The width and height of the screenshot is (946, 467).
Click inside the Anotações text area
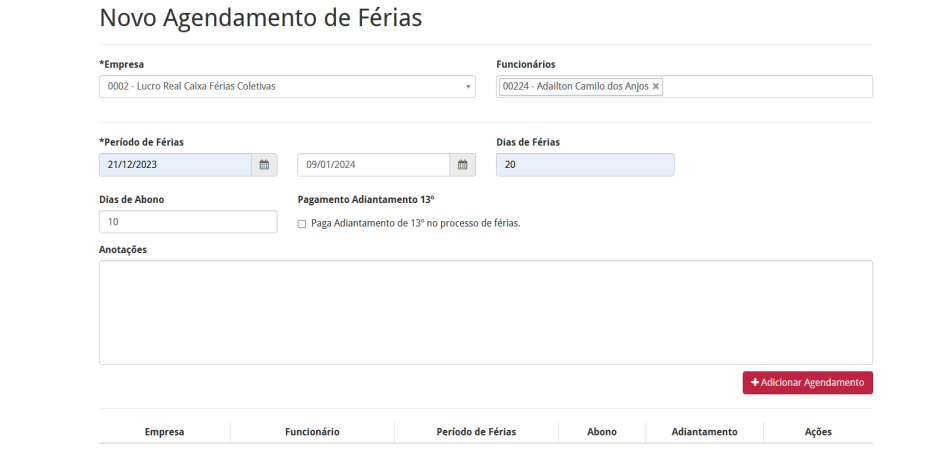tap(486, 313)
